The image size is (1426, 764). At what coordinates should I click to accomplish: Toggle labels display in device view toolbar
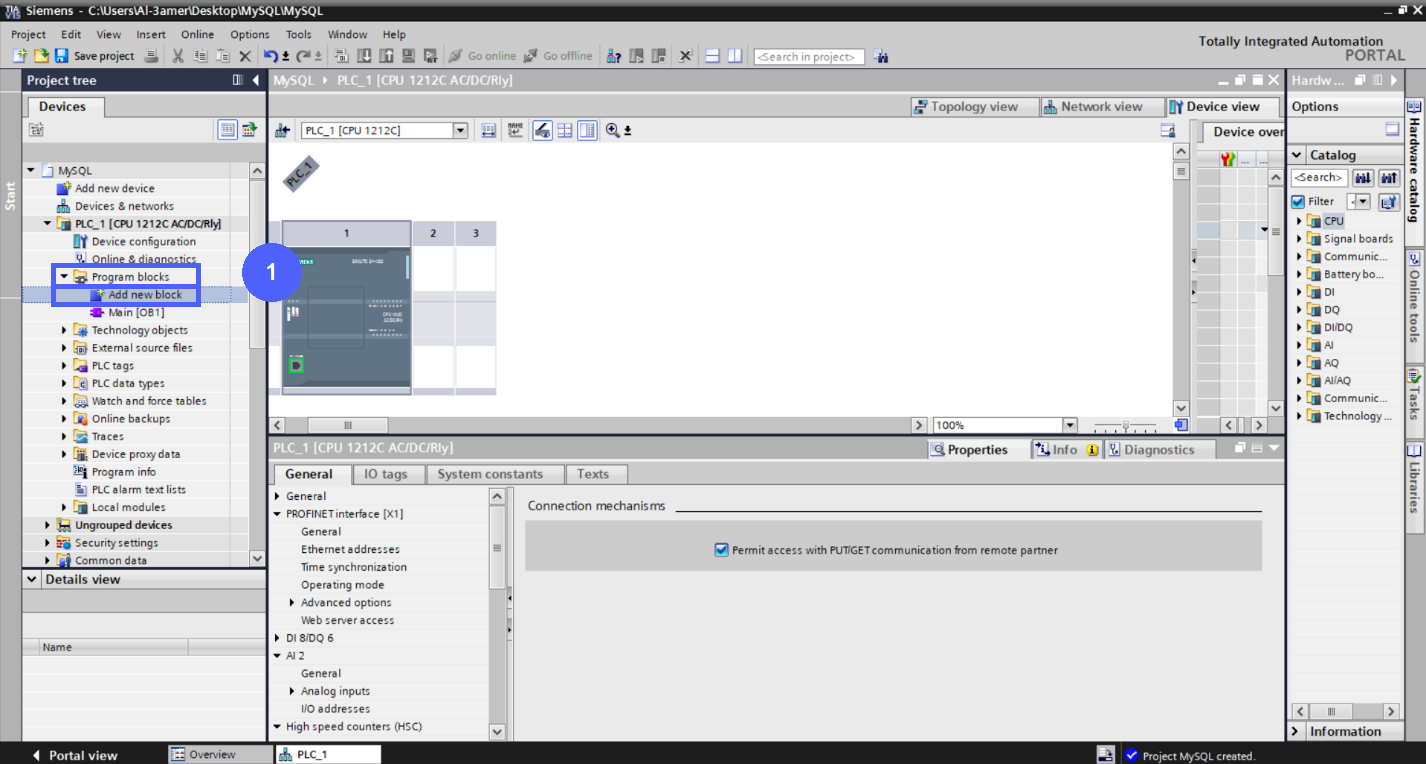[516, 132]
